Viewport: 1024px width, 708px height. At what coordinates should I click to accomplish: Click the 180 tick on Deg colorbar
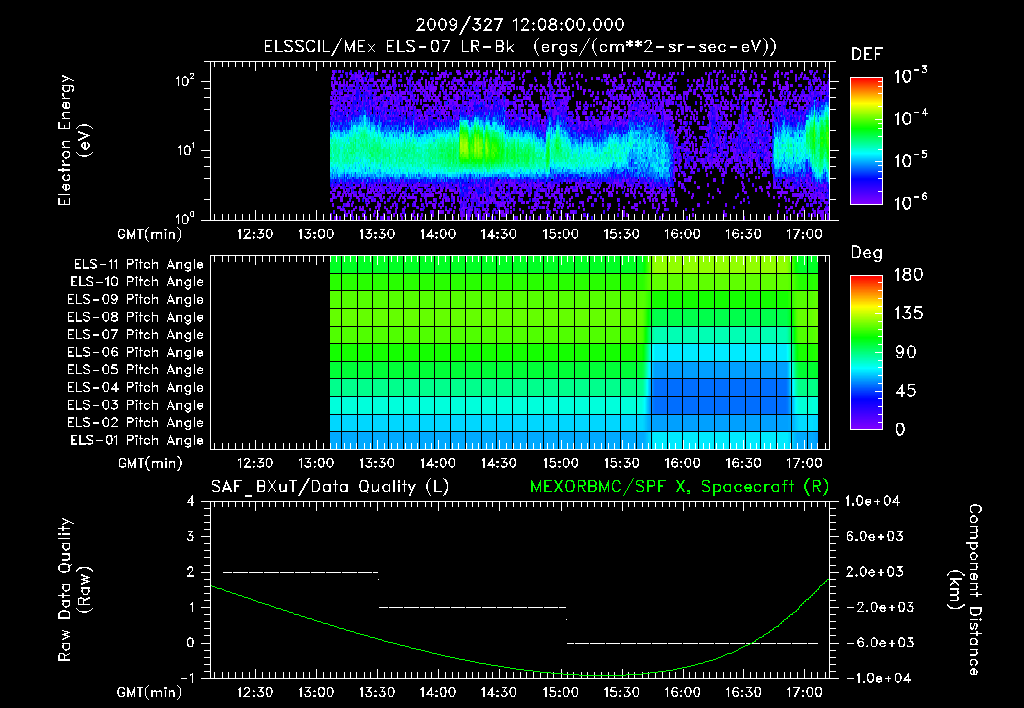[908, 275]
